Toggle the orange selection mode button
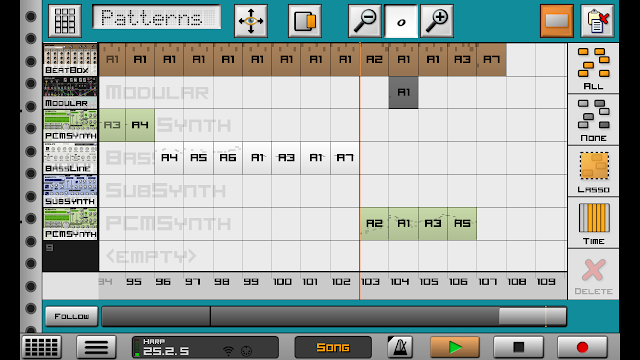The height and width of the screenshot is (360, 640). [x=557, y=21]
